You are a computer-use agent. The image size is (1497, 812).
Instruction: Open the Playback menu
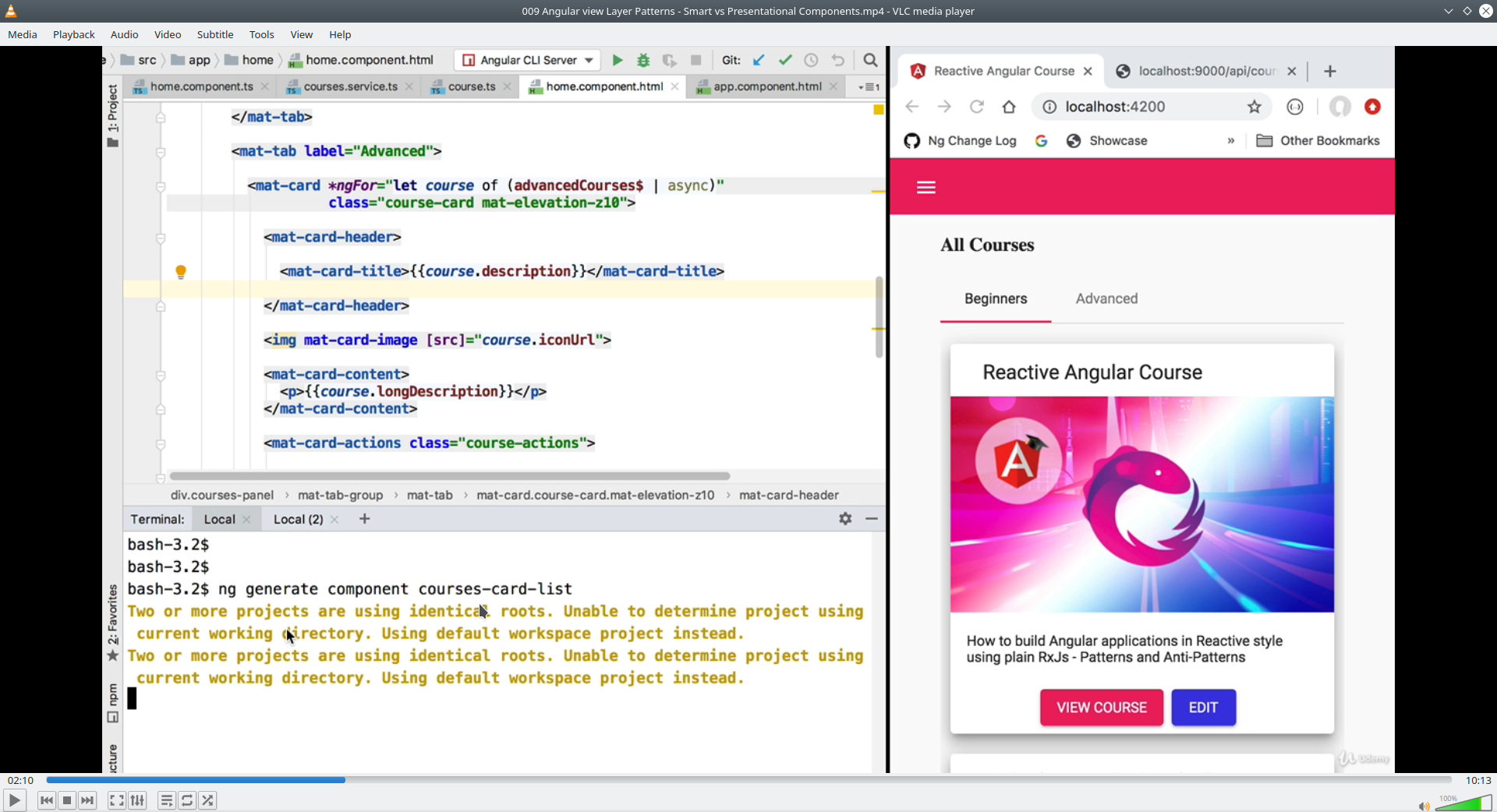[74, 34]
